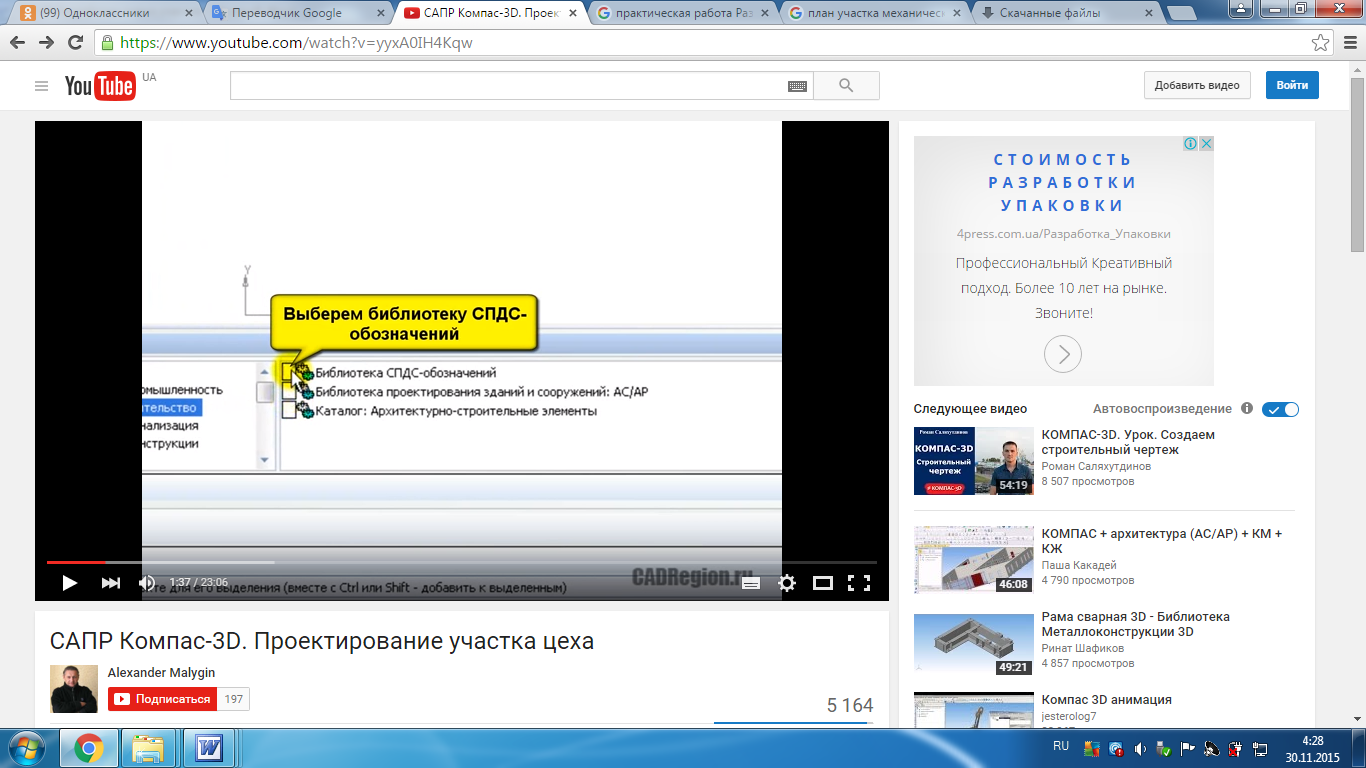Click the video title САПР Компас-3D. Проектирование участка цеха
Screen dimensions: 1366x768
click(x=322, y=641)
